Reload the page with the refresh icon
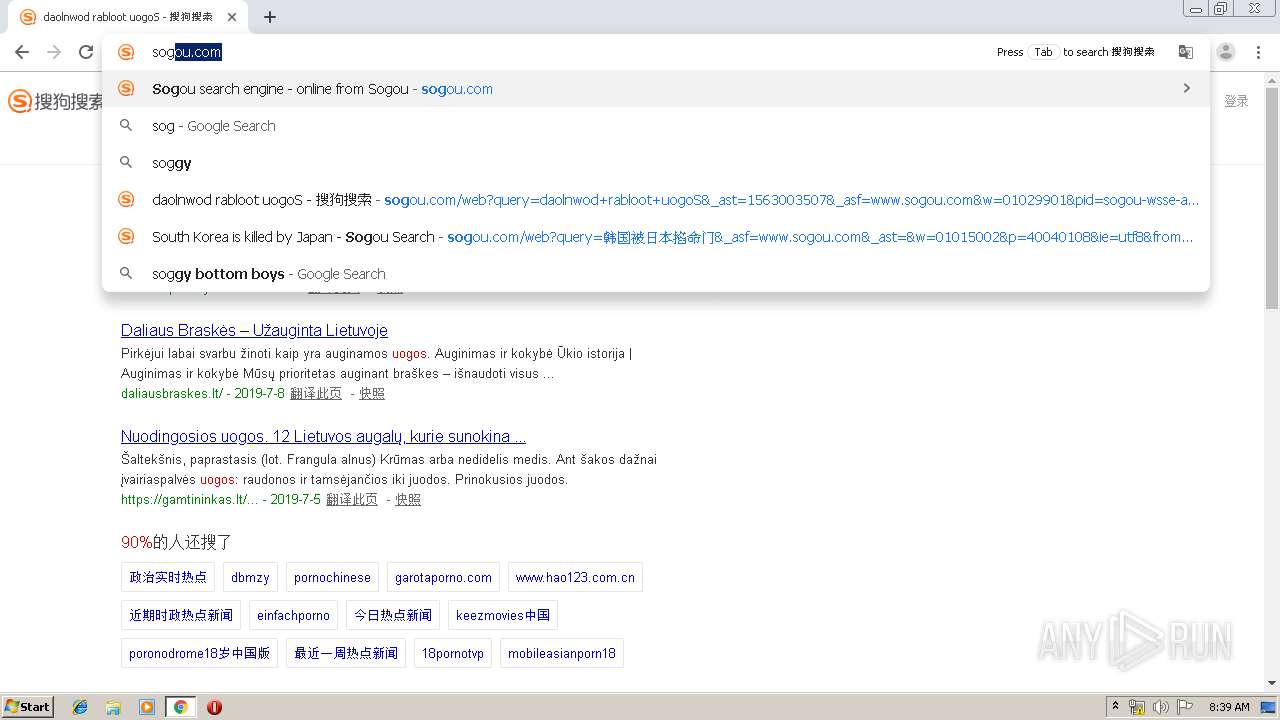 [x=86, y=52]
